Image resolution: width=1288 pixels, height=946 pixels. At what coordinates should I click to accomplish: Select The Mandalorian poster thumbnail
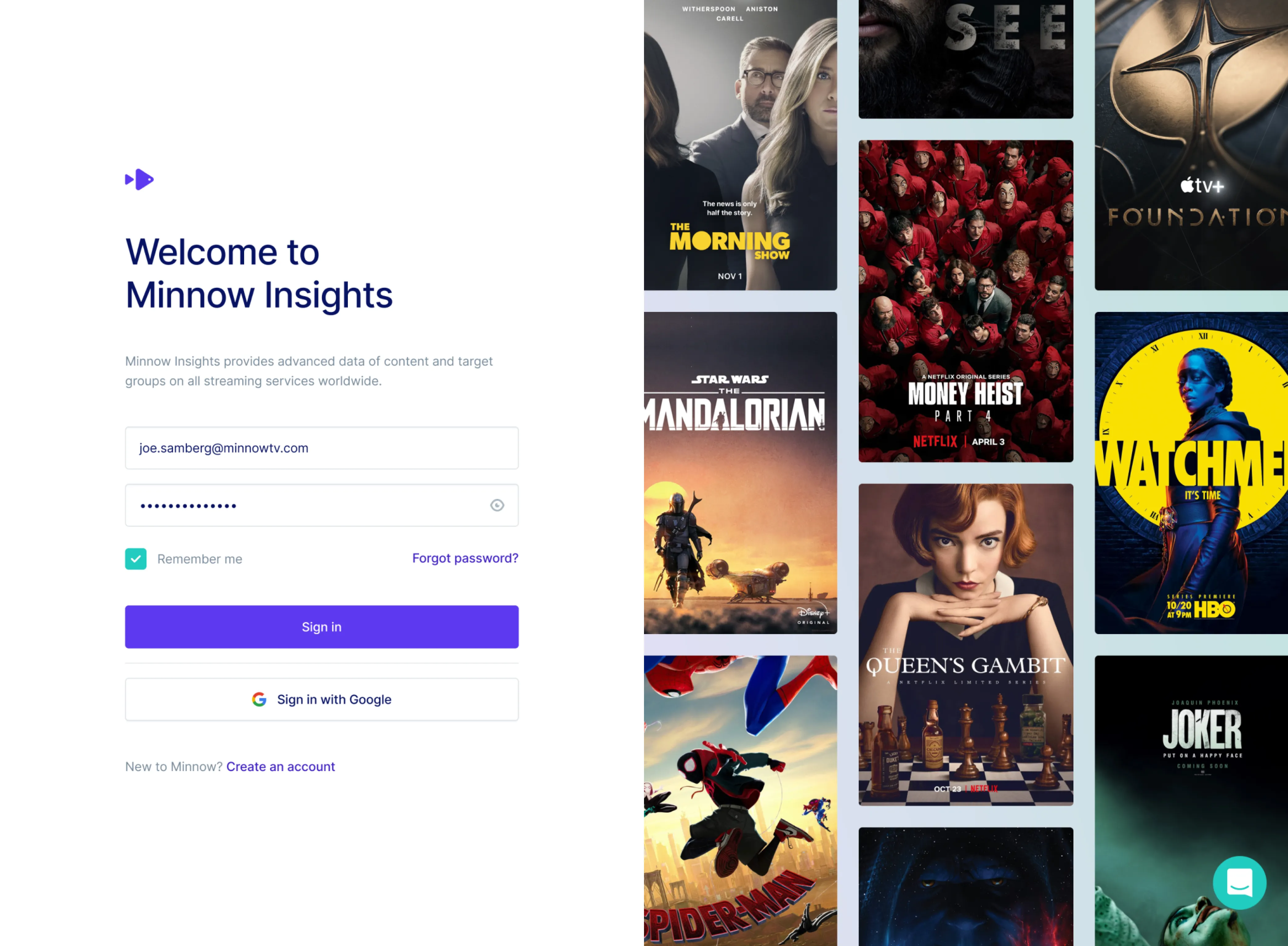(x=740, y=473)
